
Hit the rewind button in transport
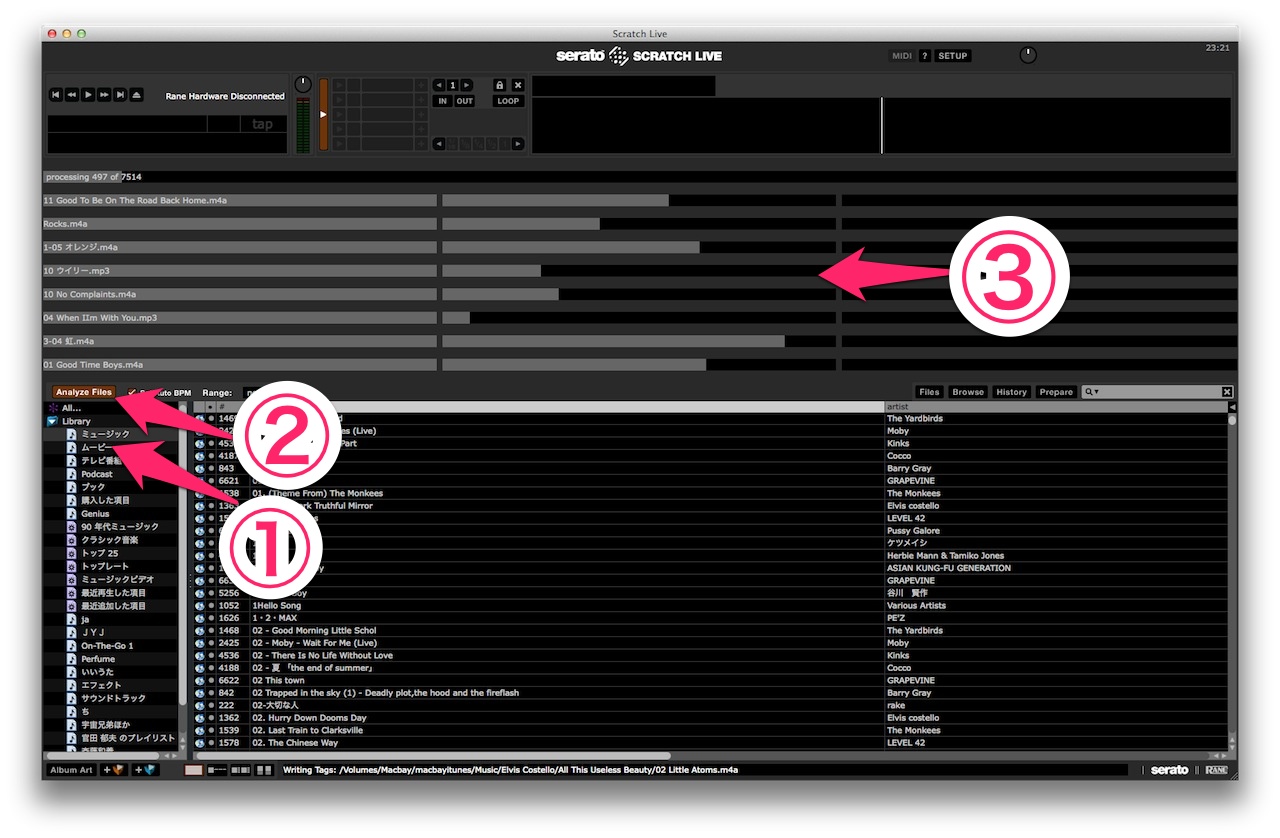tap(72, 95)
